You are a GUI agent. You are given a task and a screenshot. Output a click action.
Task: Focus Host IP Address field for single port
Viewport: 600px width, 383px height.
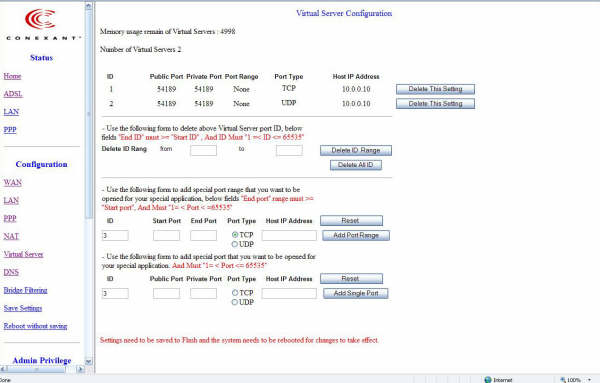289,293
